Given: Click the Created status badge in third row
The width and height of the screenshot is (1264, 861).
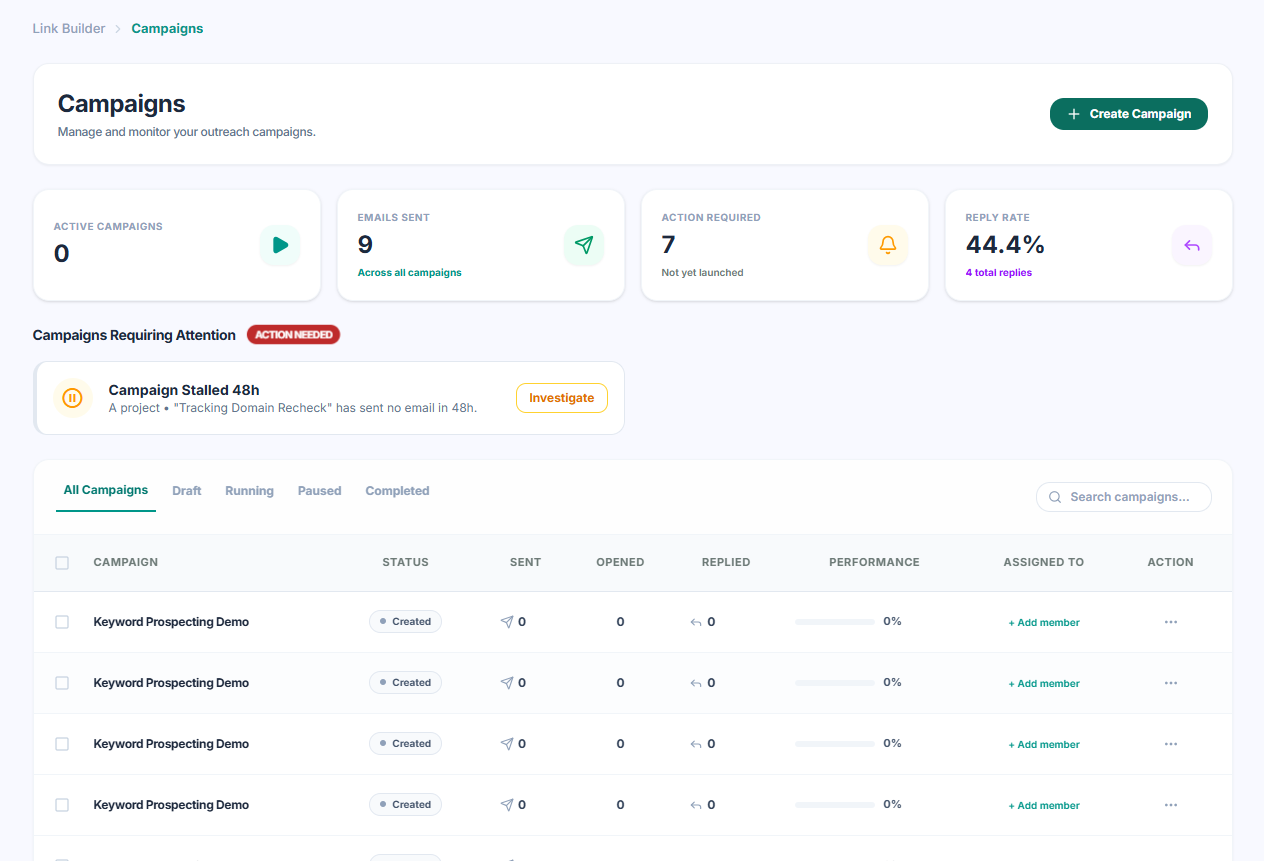Looking at the screenshot, I should click(405, 744).
